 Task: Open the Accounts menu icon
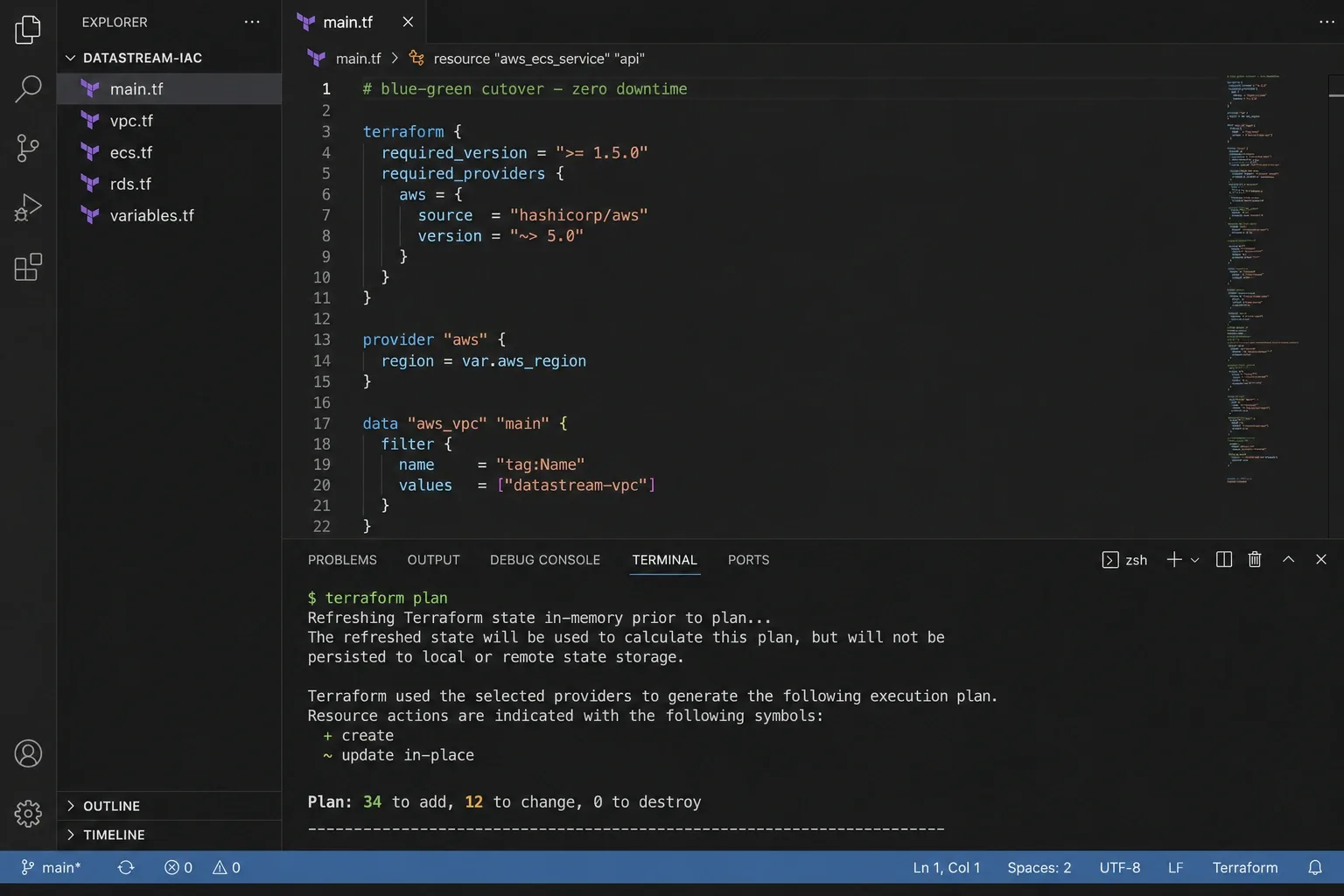click(28, 753)
